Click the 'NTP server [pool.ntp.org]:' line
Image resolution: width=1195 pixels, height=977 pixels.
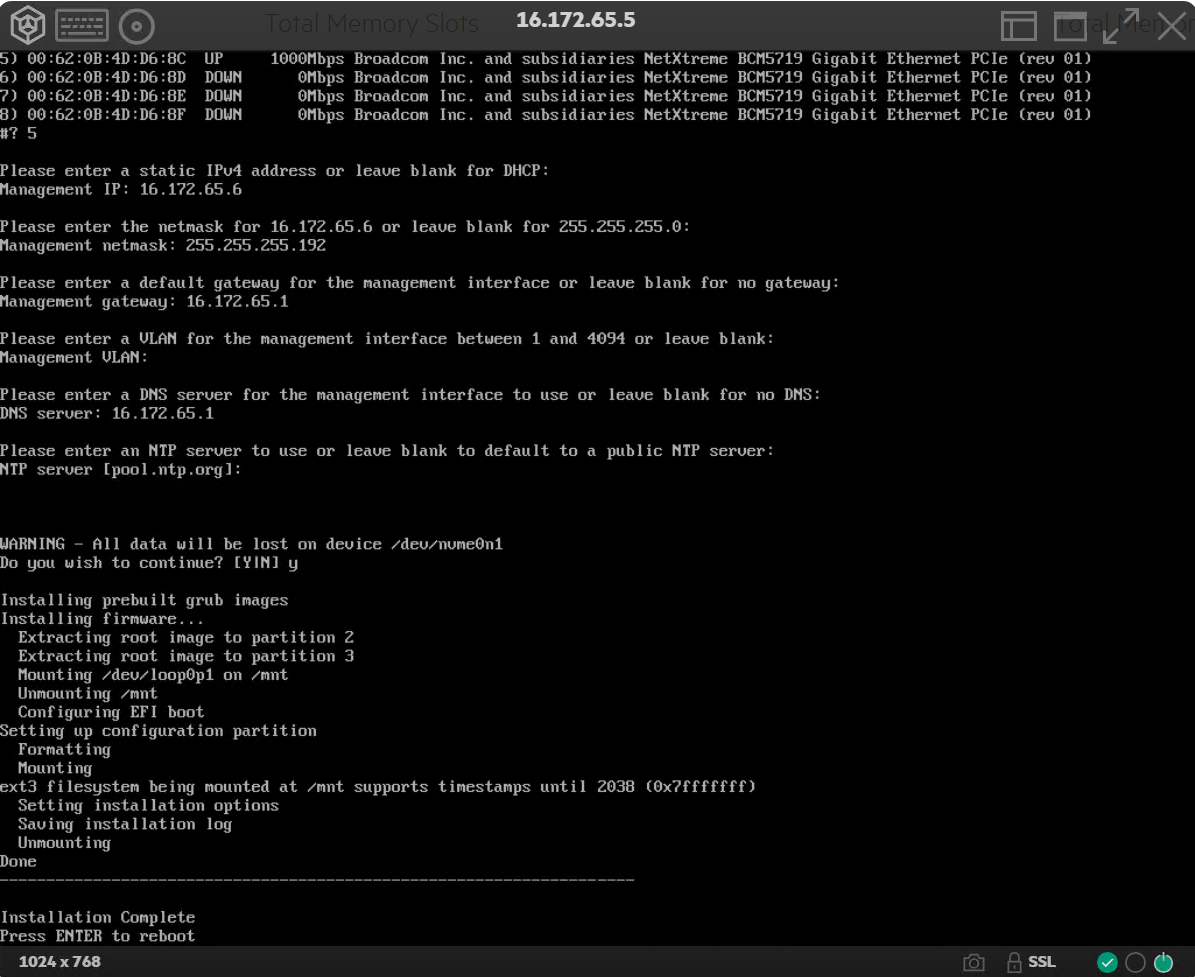pos(120,469)
